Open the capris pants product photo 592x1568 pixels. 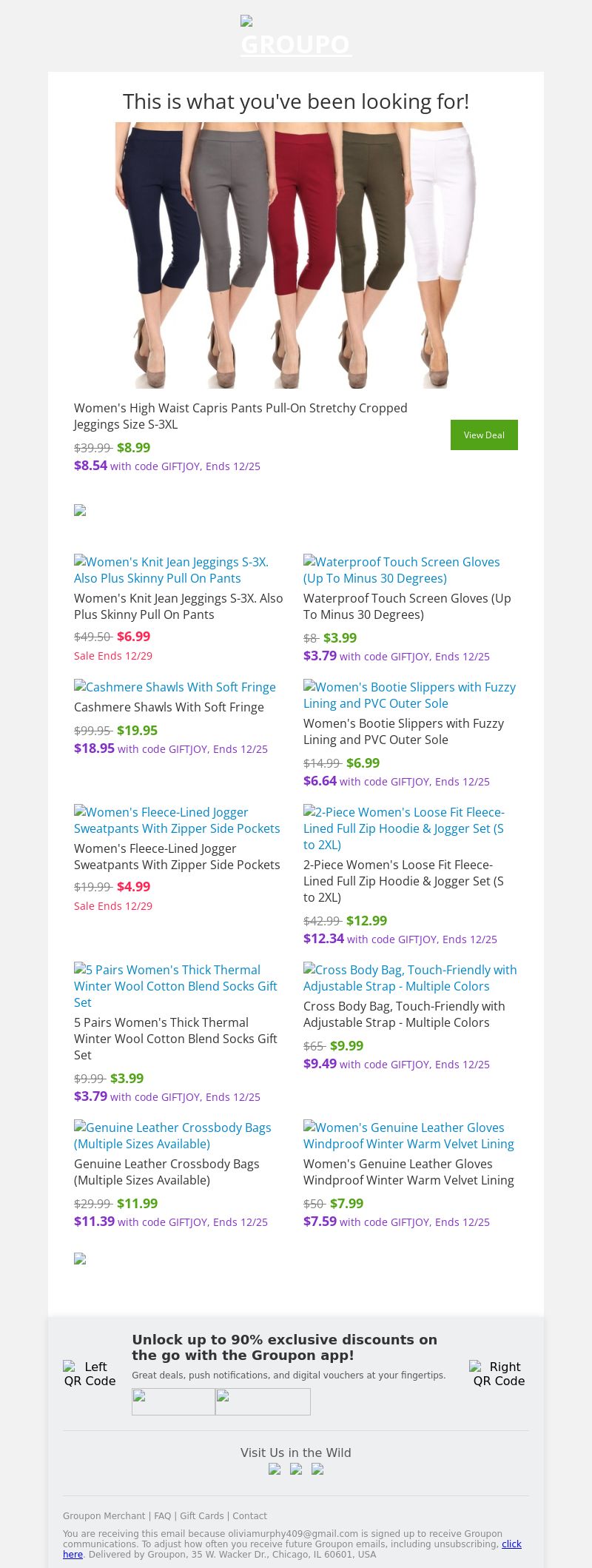[296, 255]
